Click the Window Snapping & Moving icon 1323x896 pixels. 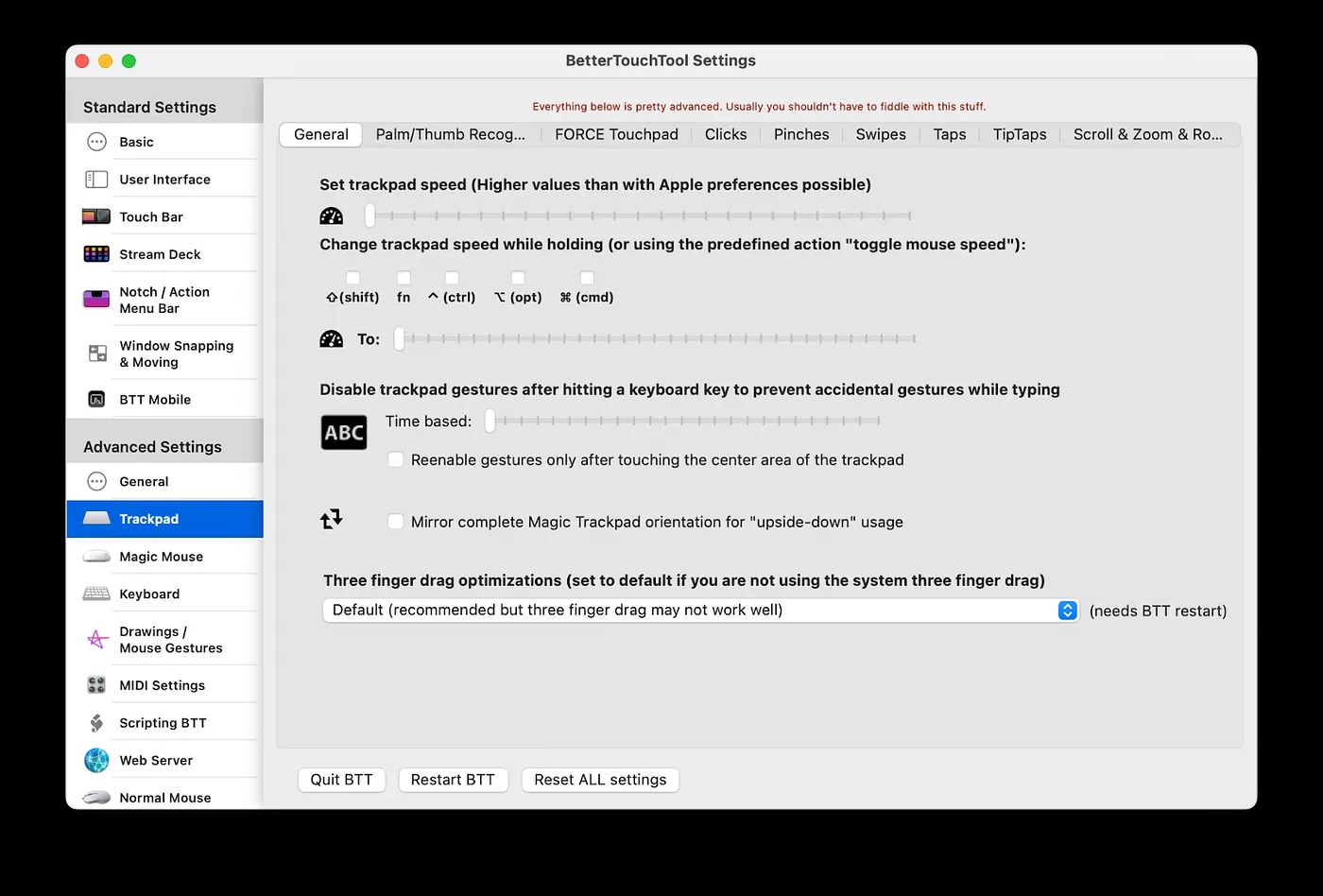[97, 353]
